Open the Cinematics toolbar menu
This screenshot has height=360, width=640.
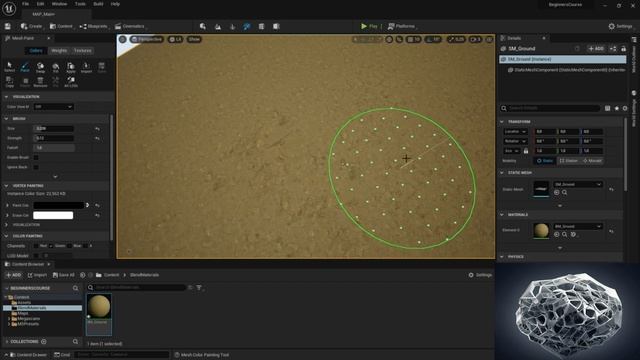(130, 26)
